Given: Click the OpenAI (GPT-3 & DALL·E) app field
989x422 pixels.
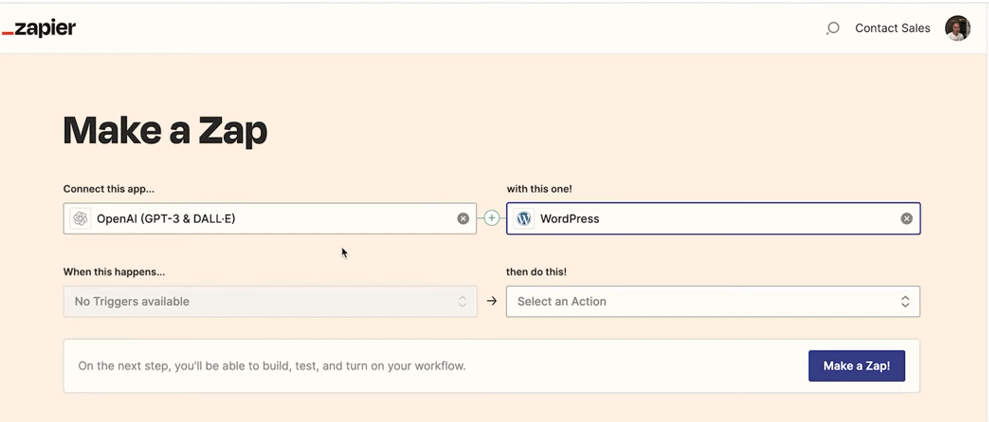Looking at the screenshot, I should [270, 219].
